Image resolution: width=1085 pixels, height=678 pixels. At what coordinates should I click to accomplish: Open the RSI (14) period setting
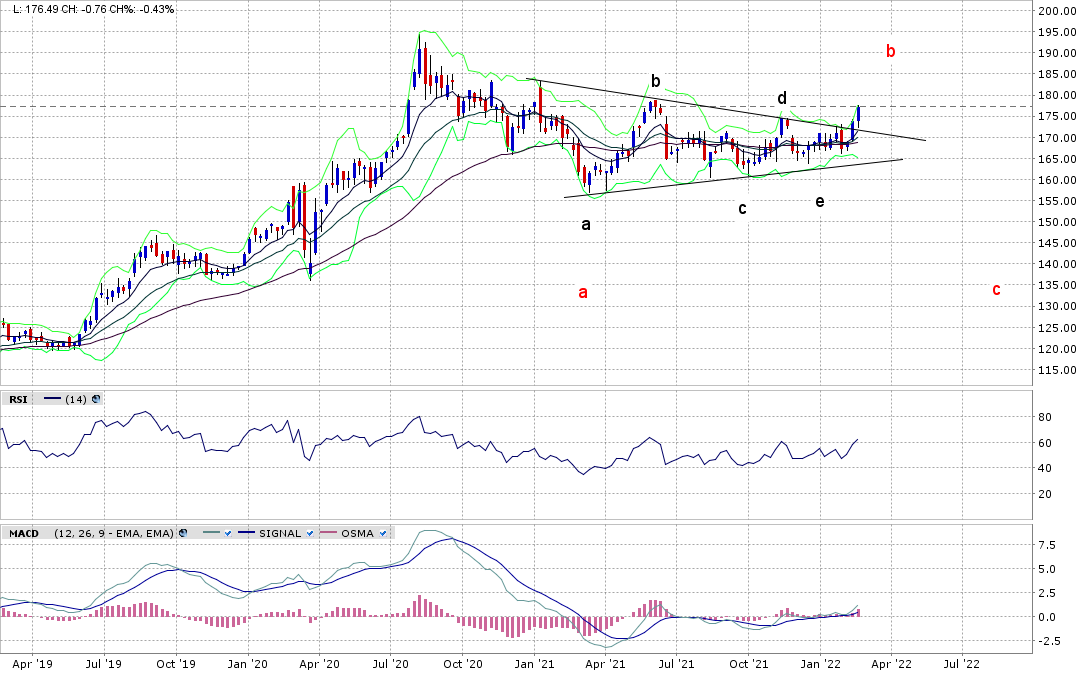(x=76, y=399)
